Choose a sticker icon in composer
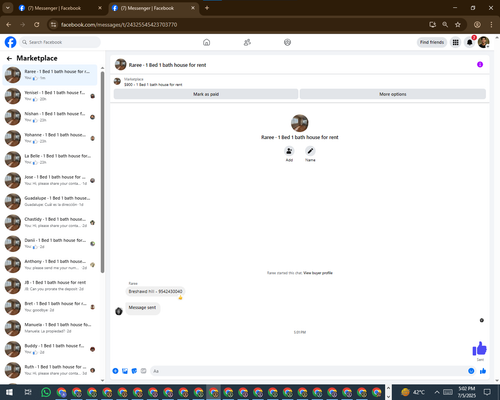 point(134,371)
